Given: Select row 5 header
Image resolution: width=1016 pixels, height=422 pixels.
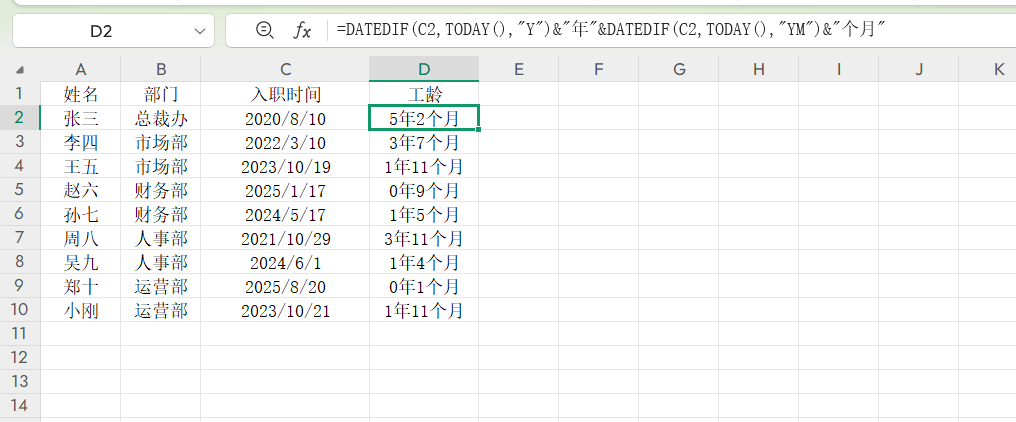Looking at the screenshot, I should tap(20, 190).
